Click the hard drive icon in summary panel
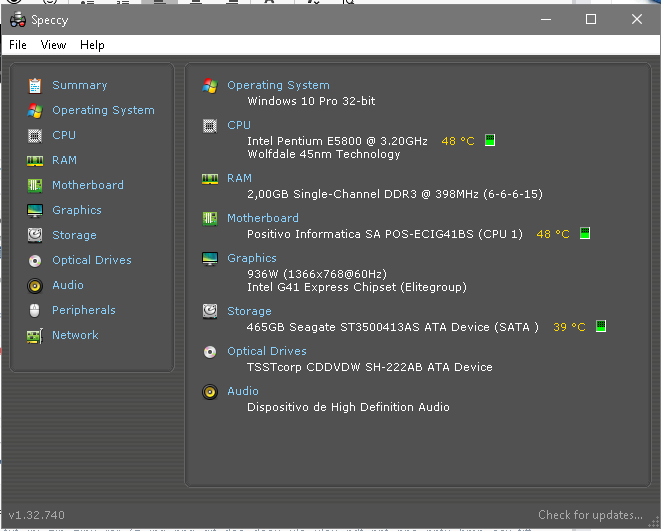The image size is (661, 531). (x=210, y=311)
